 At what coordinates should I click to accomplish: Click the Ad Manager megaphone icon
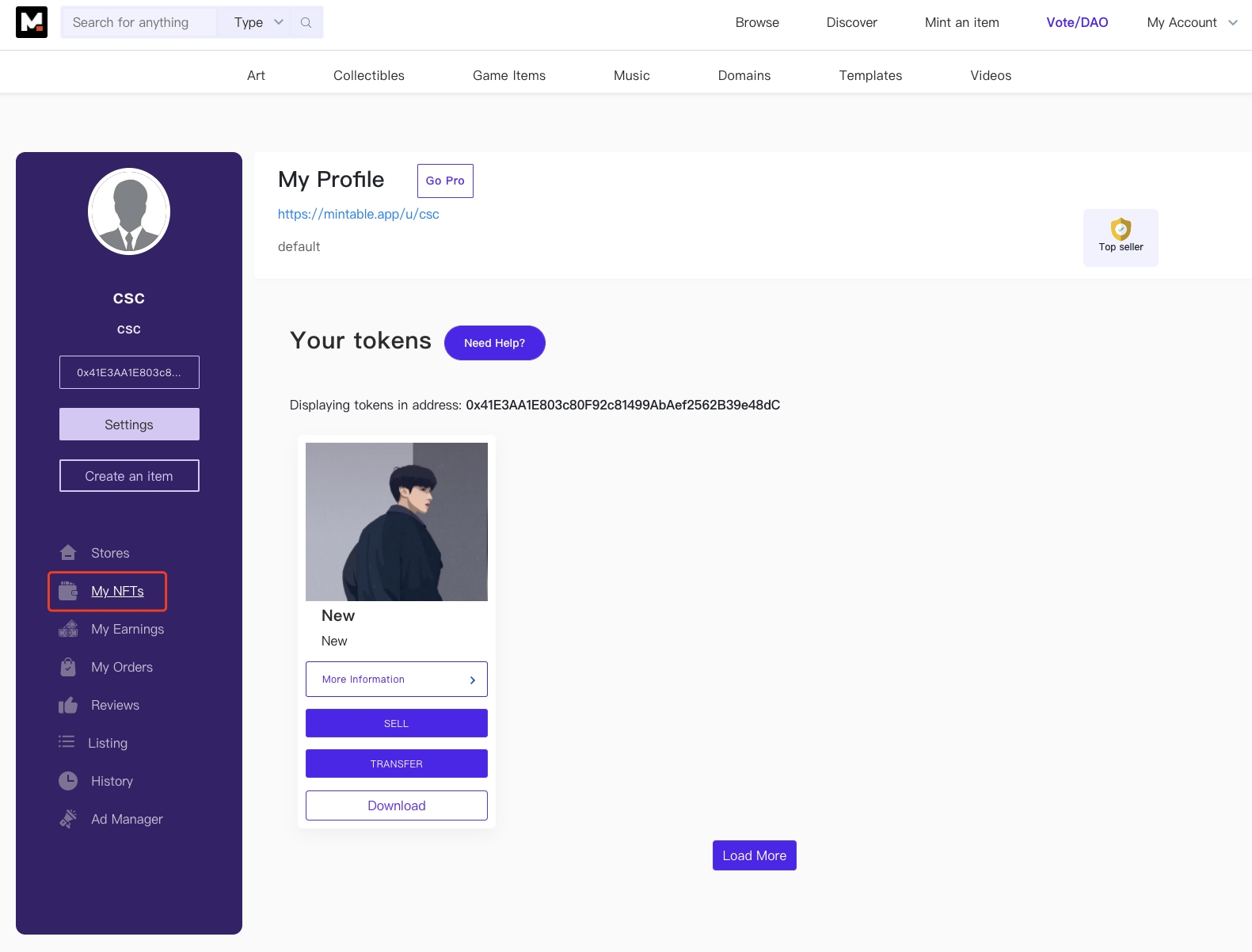point(68,819)
